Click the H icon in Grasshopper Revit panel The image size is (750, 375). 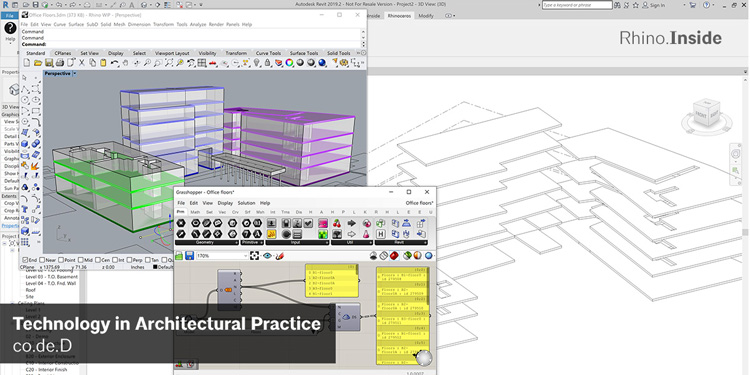click(381, 234)
